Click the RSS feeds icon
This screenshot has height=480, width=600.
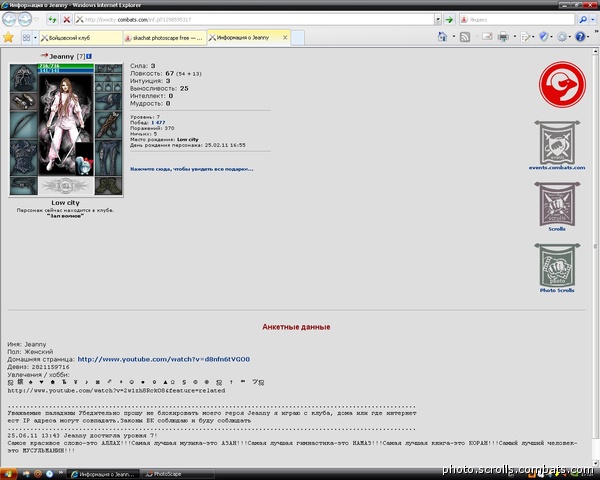[465, 37]
